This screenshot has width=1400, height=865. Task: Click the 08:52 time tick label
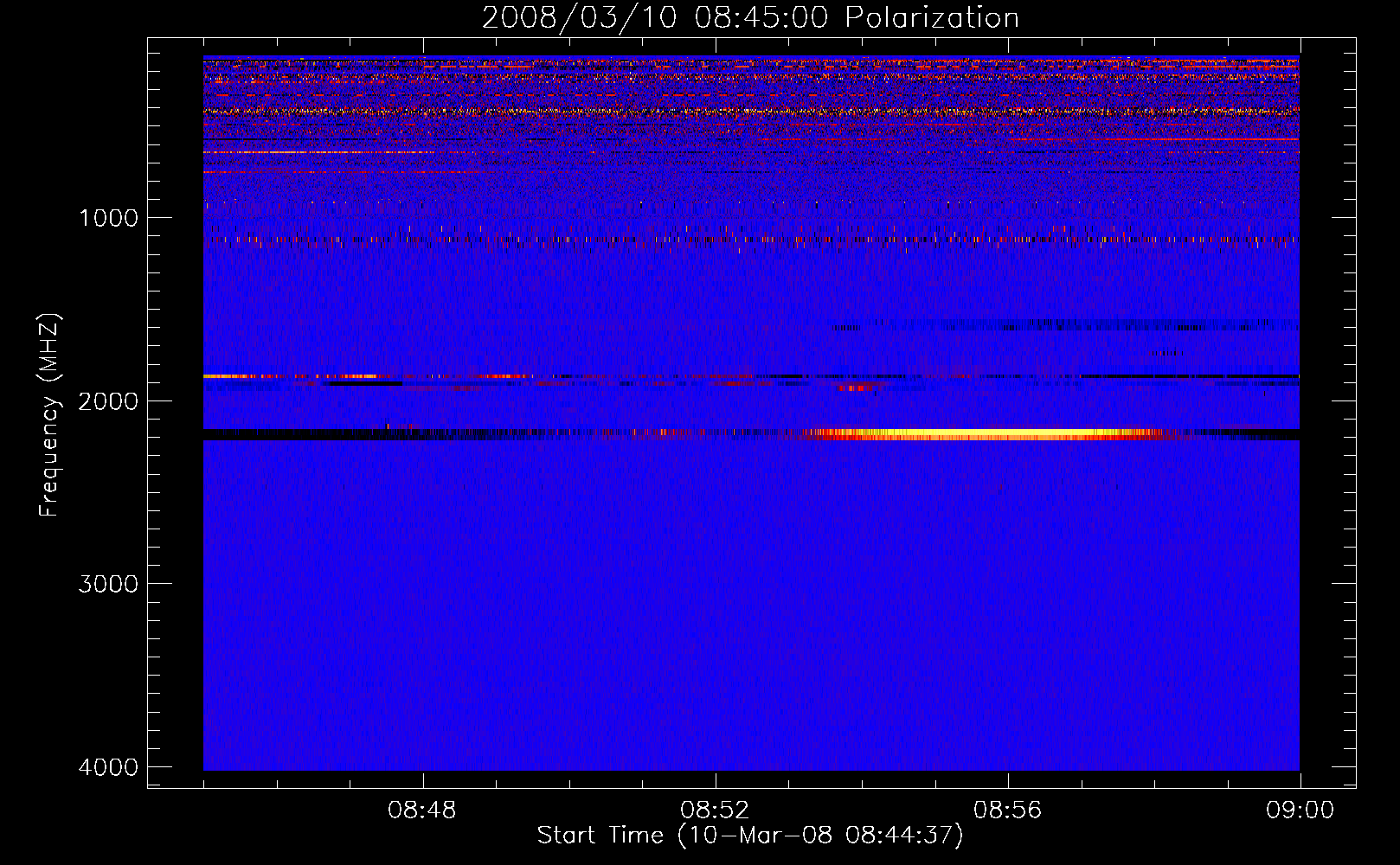[x=715, y=811]
